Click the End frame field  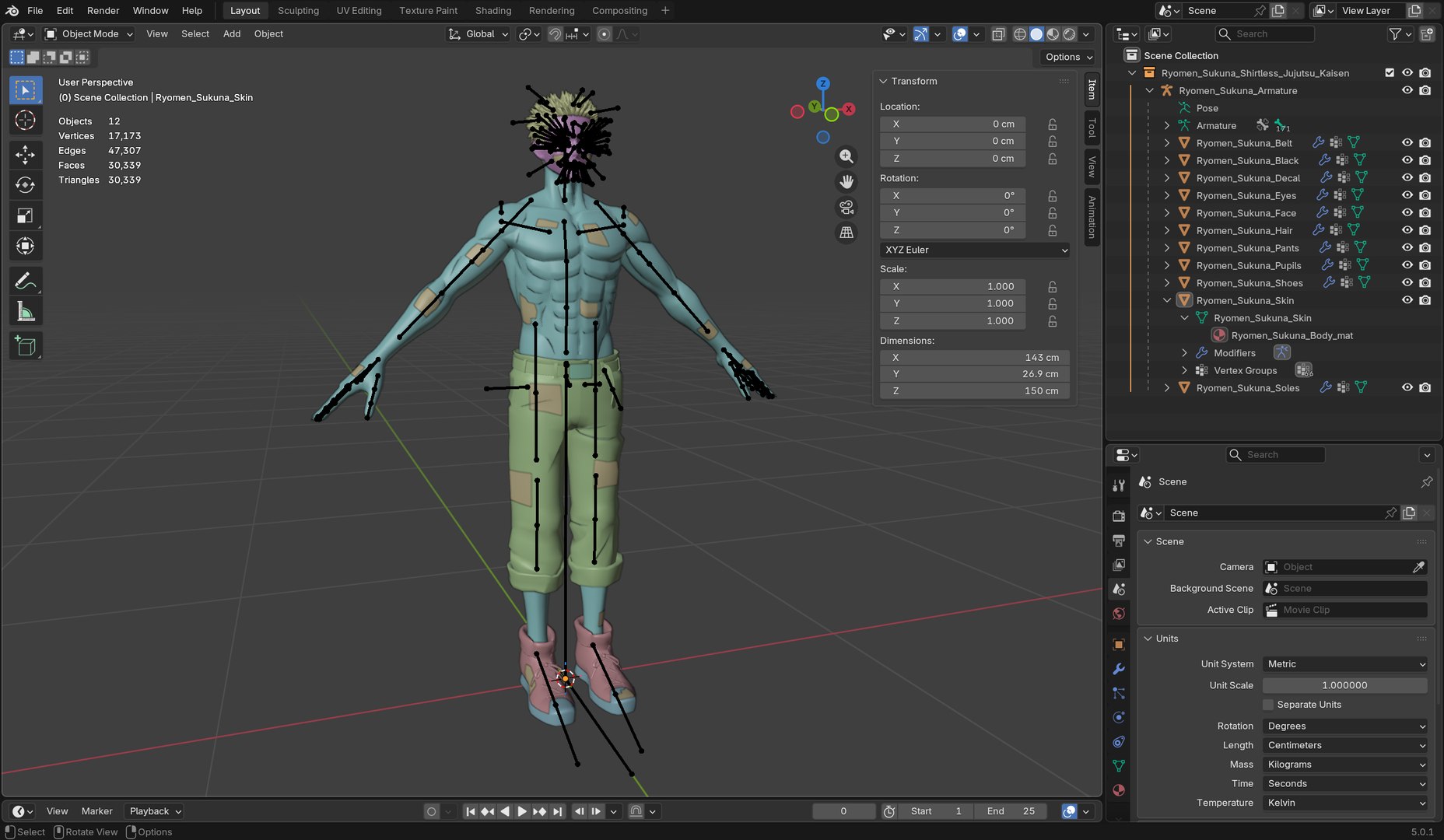point(1011,811)
